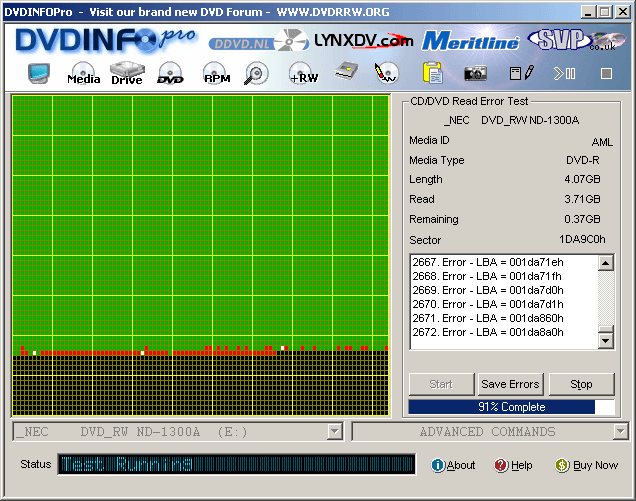Image resolution: width=636 pixels, height=501 pixels.
Task: Click the LYNXDV.com sponsor banner
Action: 364,41
